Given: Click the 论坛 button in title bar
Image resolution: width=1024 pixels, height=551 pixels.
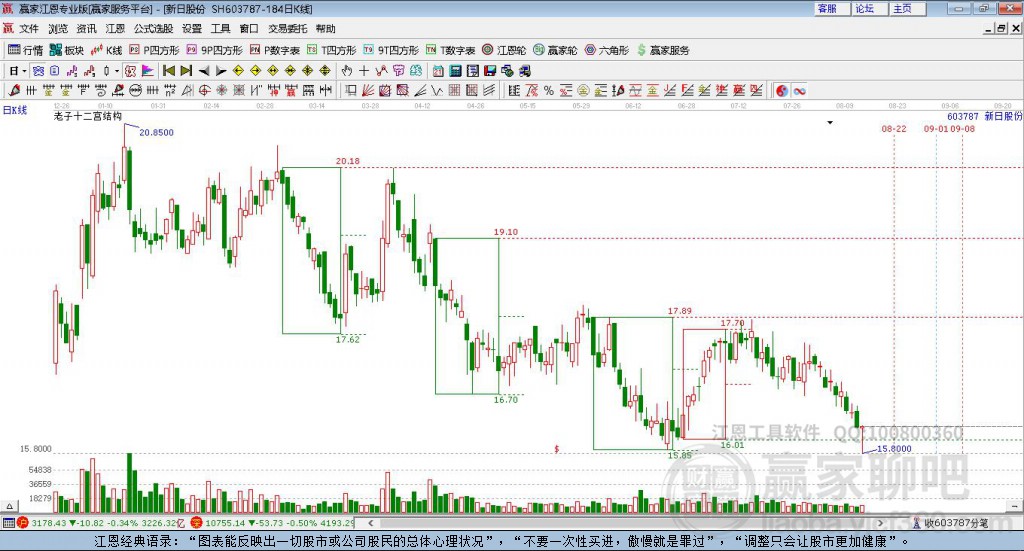Looking at the screenshot, I should 869,8.
